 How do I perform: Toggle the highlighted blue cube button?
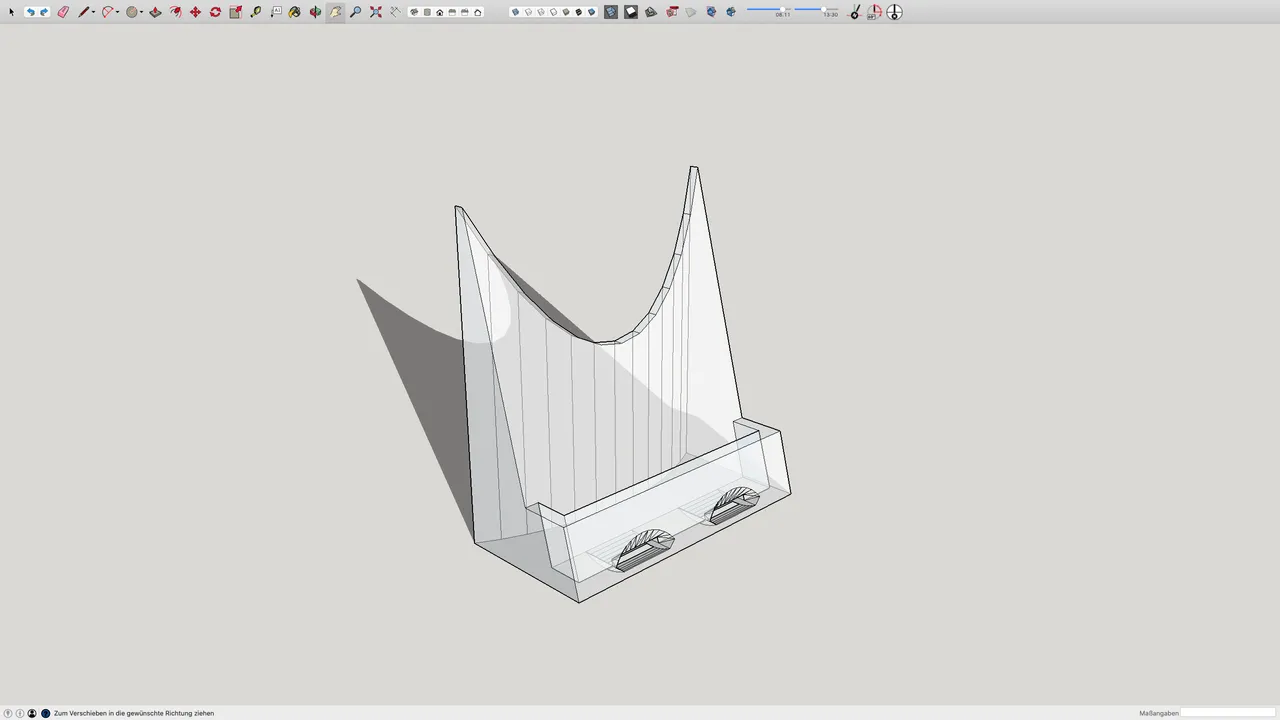point(611,12)
